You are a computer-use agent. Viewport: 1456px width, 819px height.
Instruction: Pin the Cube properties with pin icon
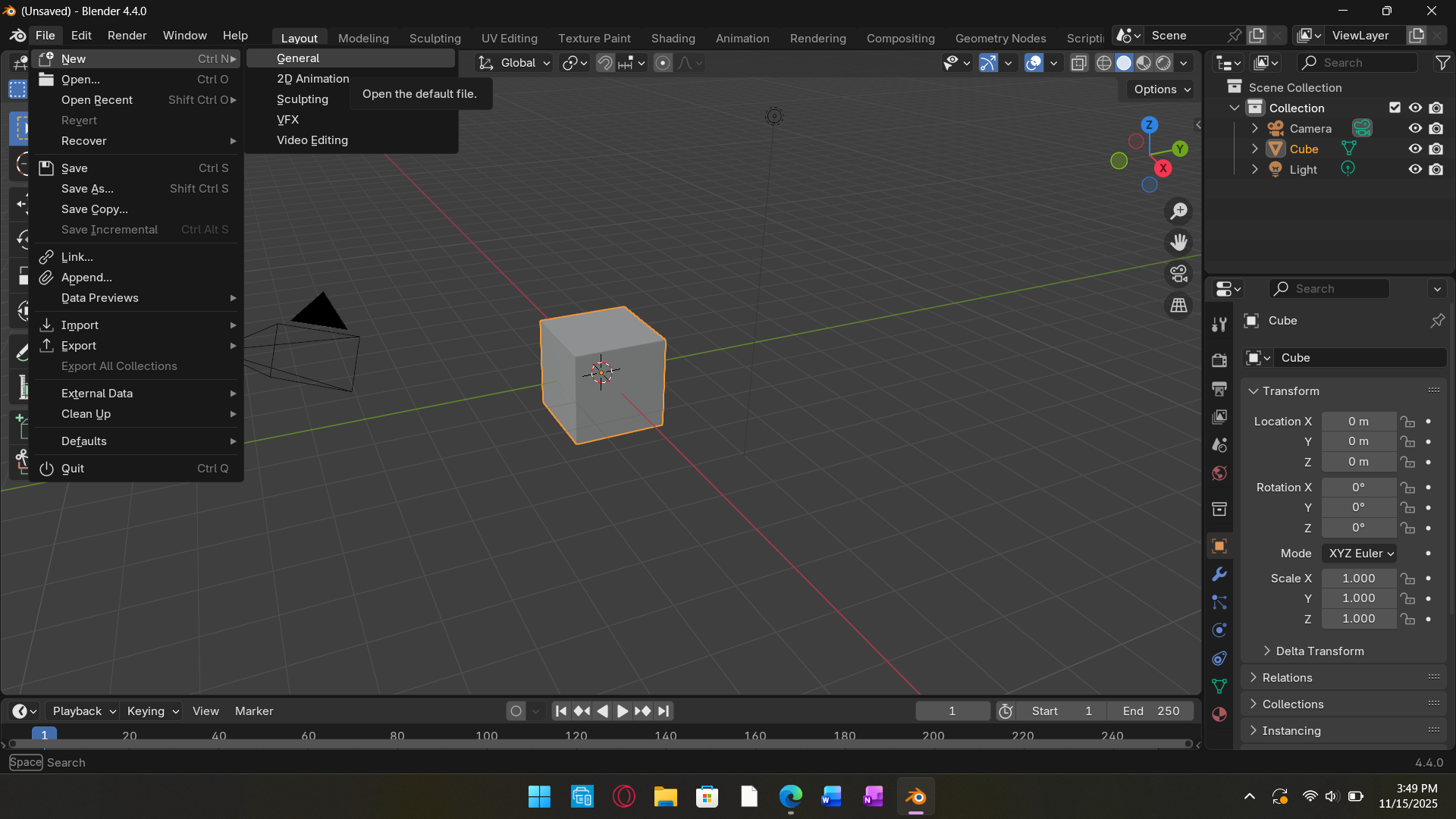pyautogui.click(x=1437, y=321)
